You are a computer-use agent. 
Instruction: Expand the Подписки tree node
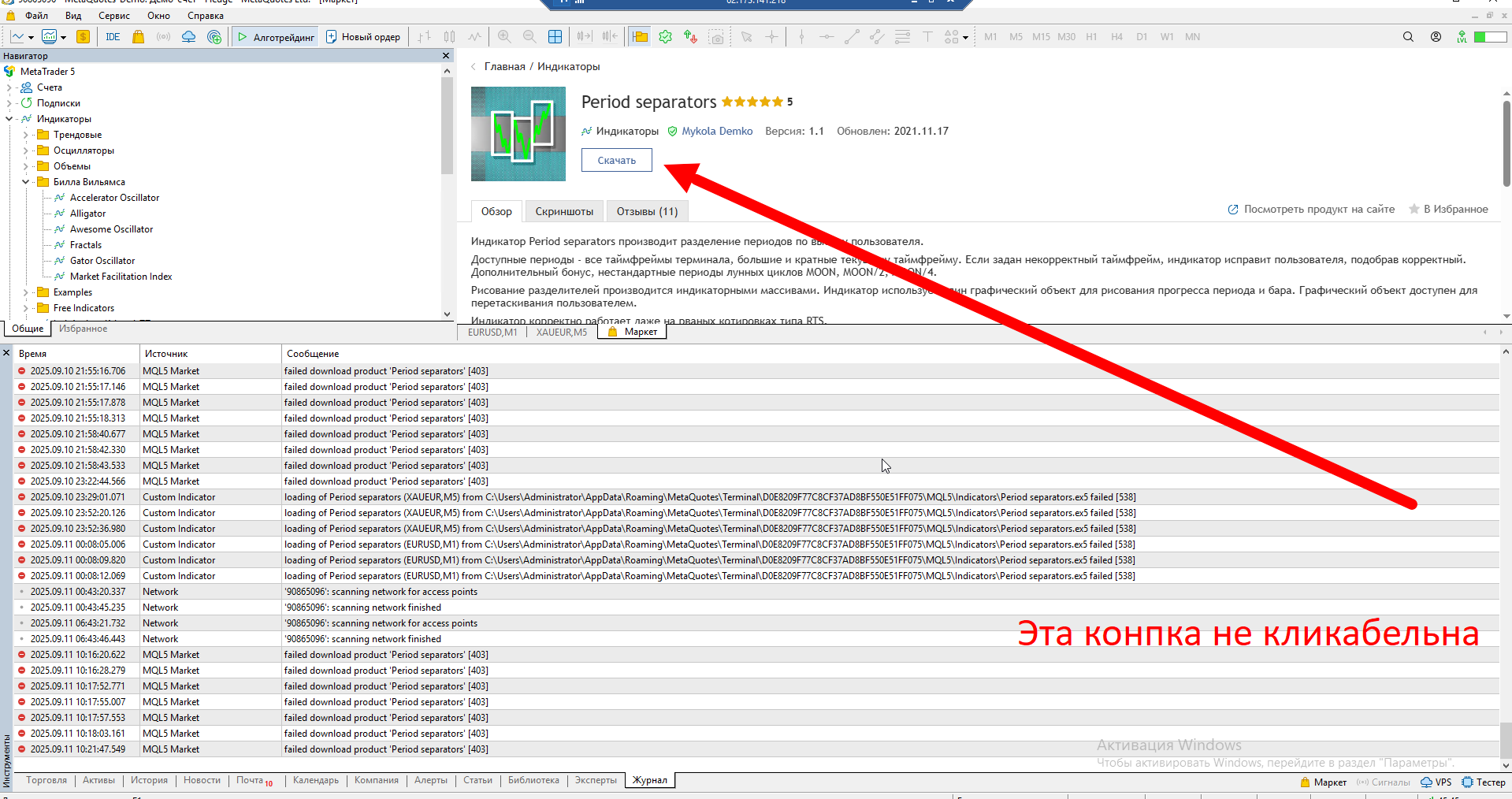click(9, 103)
